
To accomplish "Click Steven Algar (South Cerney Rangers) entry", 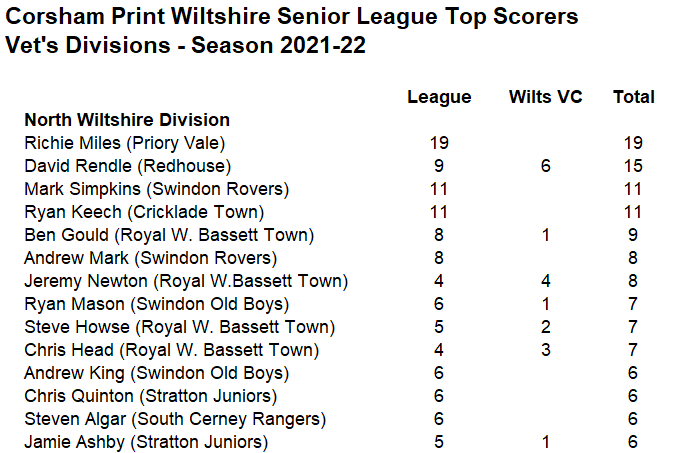I will point(175,419).
